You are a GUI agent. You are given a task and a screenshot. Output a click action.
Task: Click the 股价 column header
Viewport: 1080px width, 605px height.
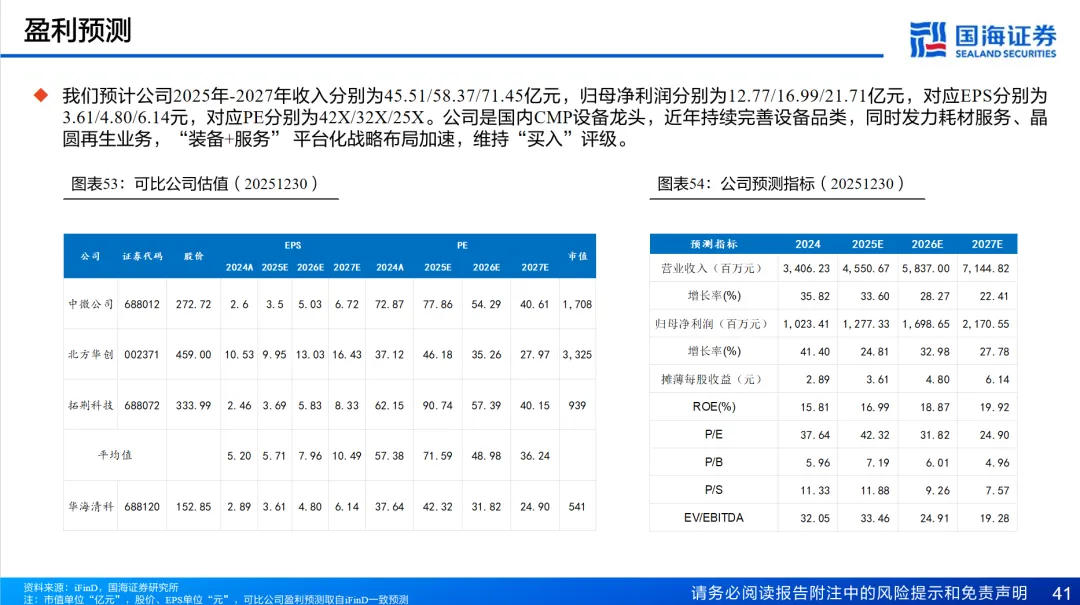[x=194, y=256]
